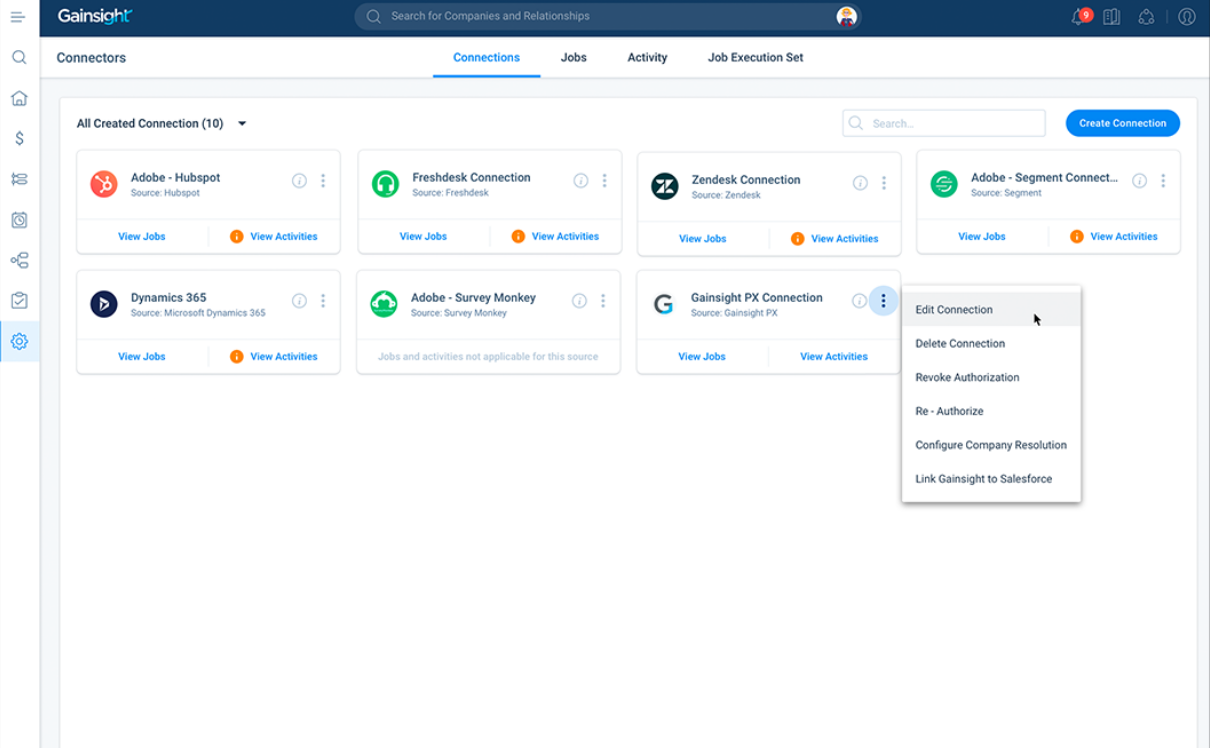View Jobs for Freshdesk Connection
This screenshot has width=1210, height=748.
tap(423, 237)
